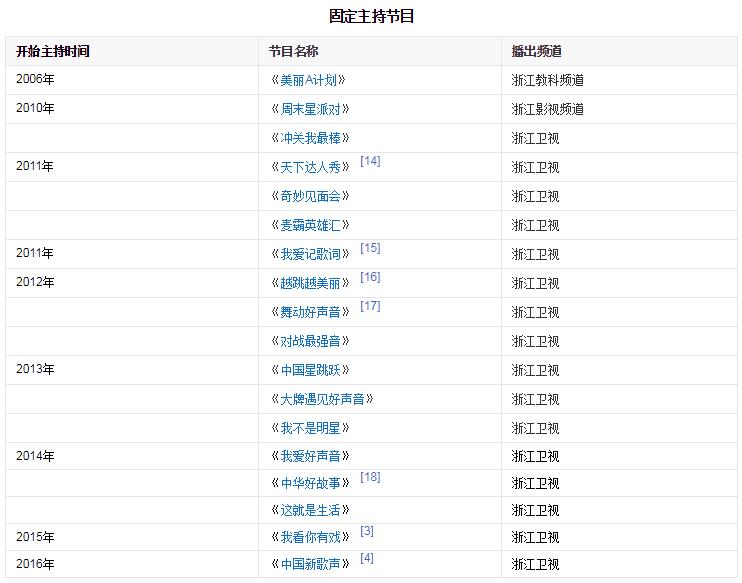This screenshot has height=583, width=742.
Task: Click the 《我爱记歌词》 link
Action: coord(310,254)
